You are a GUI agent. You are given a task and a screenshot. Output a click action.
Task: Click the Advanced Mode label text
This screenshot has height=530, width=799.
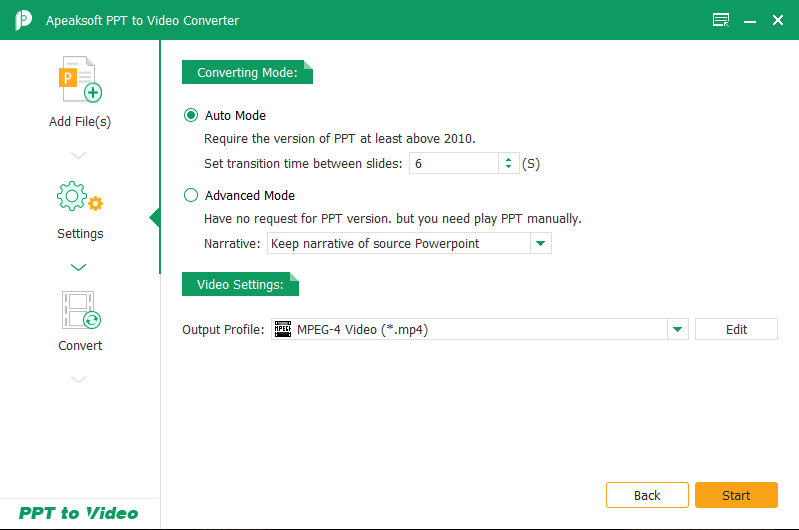250,196
